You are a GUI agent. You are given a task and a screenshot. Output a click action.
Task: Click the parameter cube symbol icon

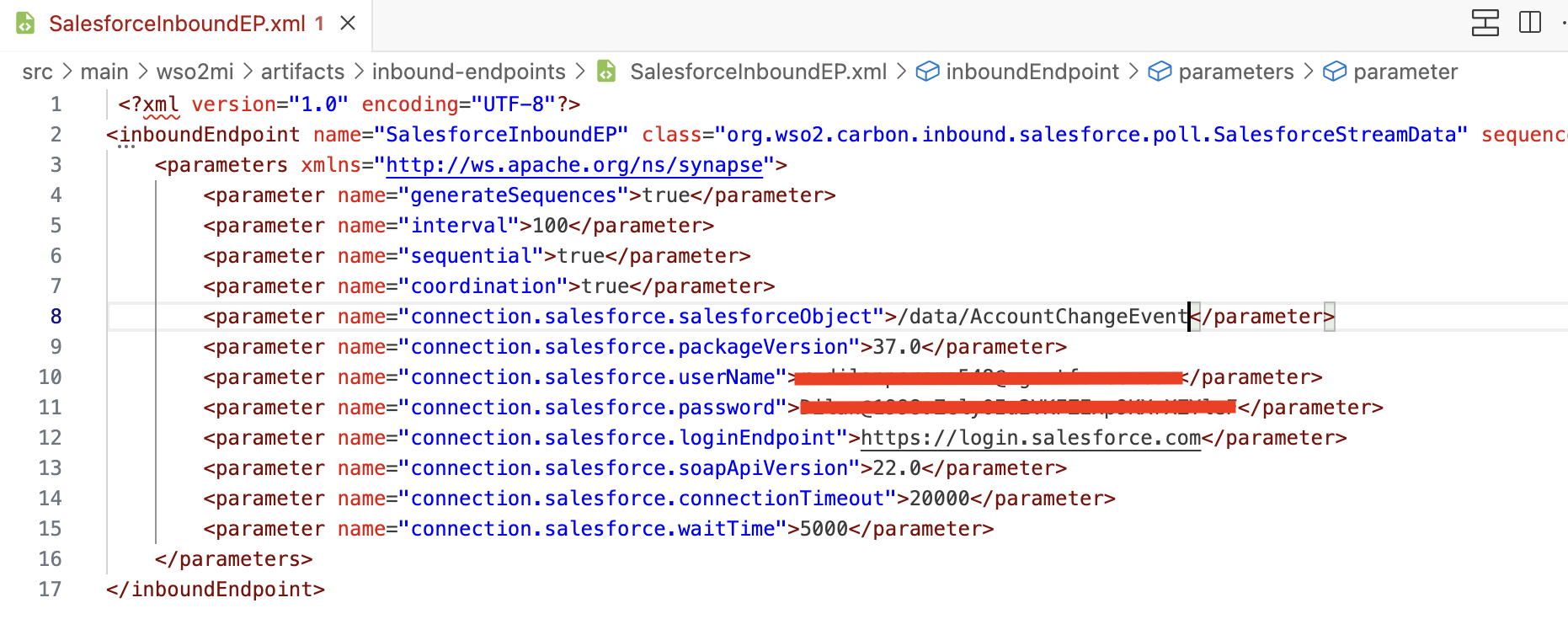[x=1335, y=72]
